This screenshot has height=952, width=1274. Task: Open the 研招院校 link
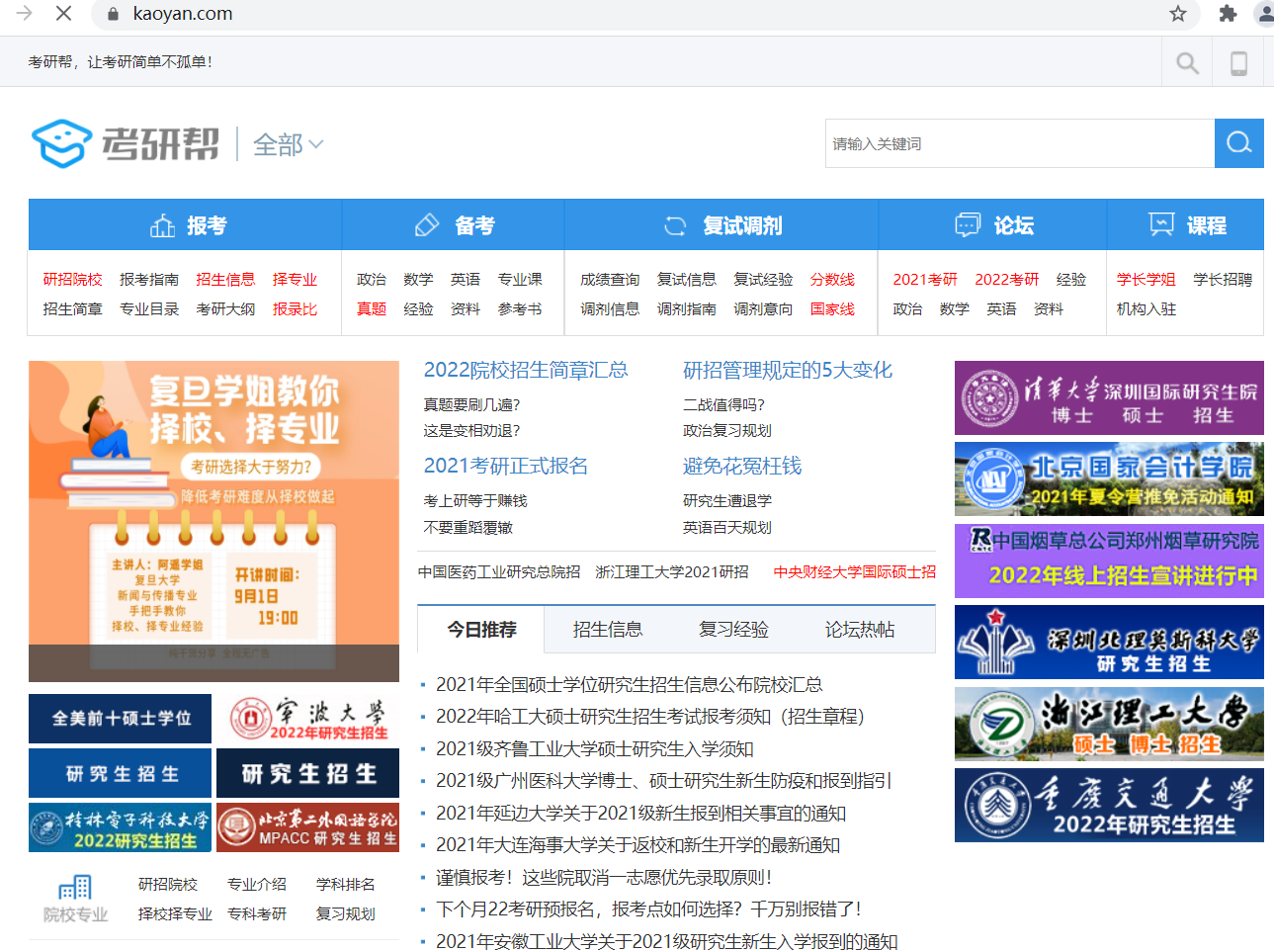click(72, 280)
